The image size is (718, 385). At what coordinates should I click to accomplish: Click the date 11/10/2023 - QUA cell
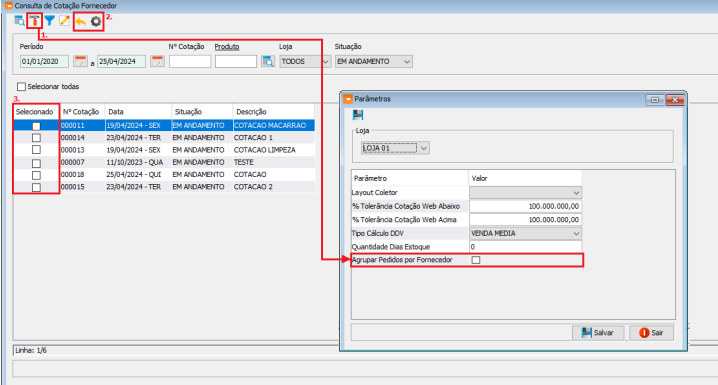click(138, 163)
